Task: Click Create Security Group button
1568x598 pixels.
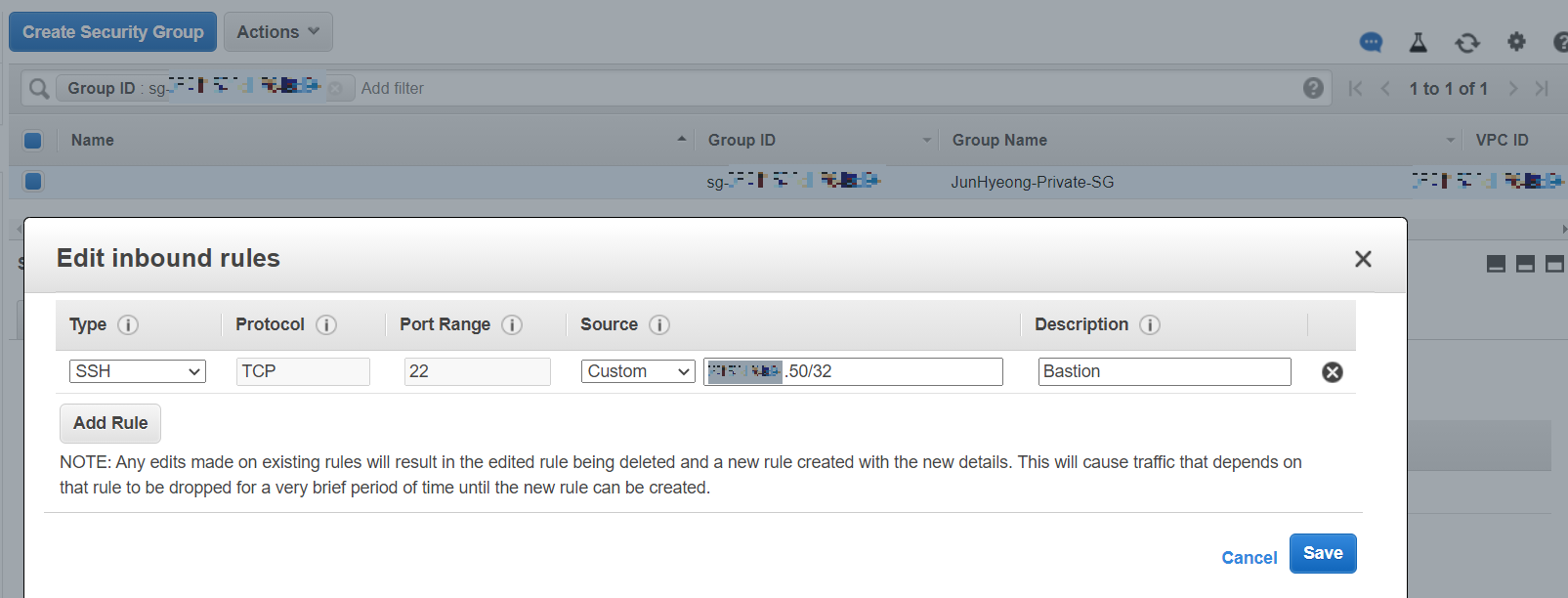Action: coord(113,32)
